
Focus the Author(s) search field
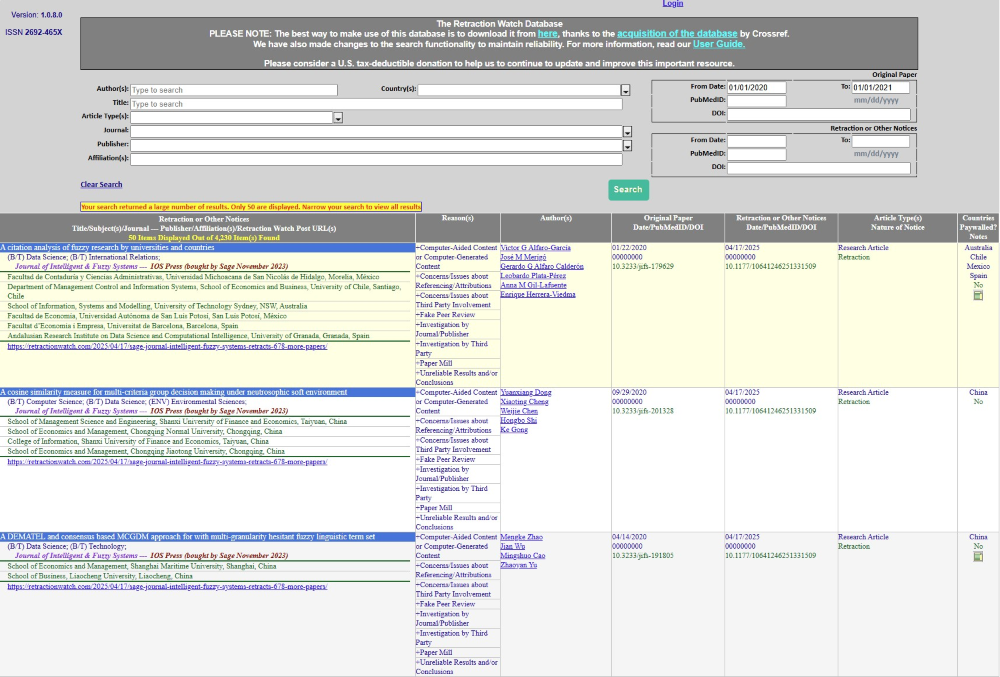pyautogui.click(x=234, y=90)
